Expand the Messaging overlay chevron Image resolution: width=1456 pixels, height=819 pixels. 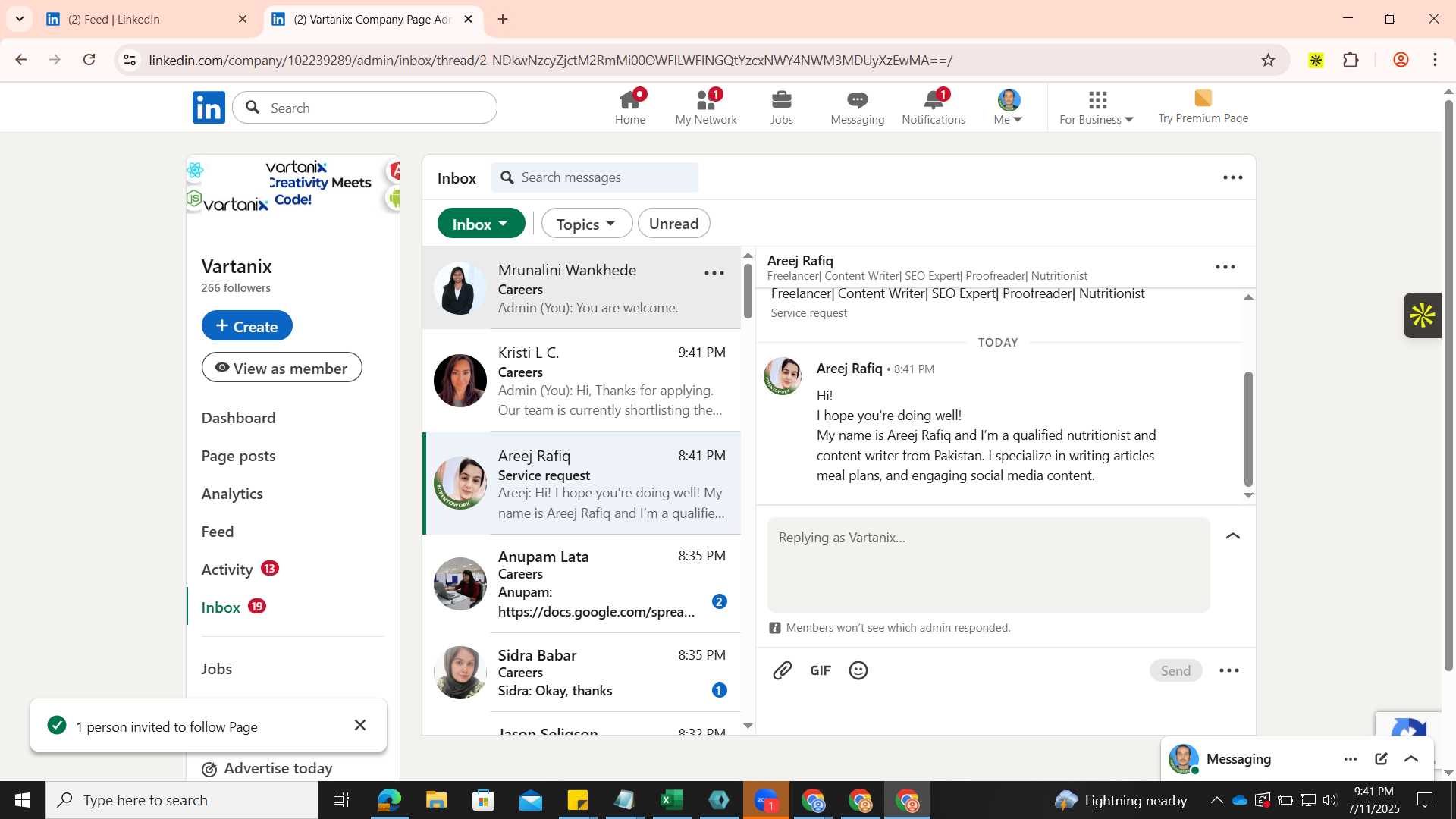[x=1411, y=759]
